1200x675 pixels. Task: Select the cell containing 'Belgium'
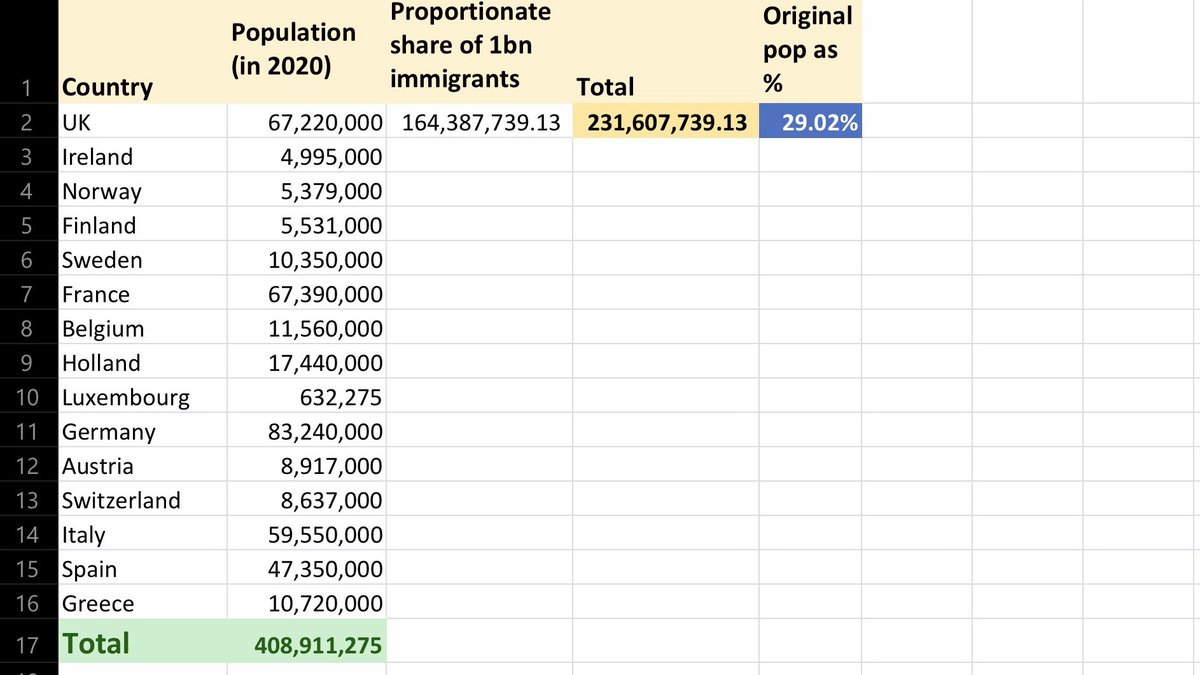(x=142, y=328)
